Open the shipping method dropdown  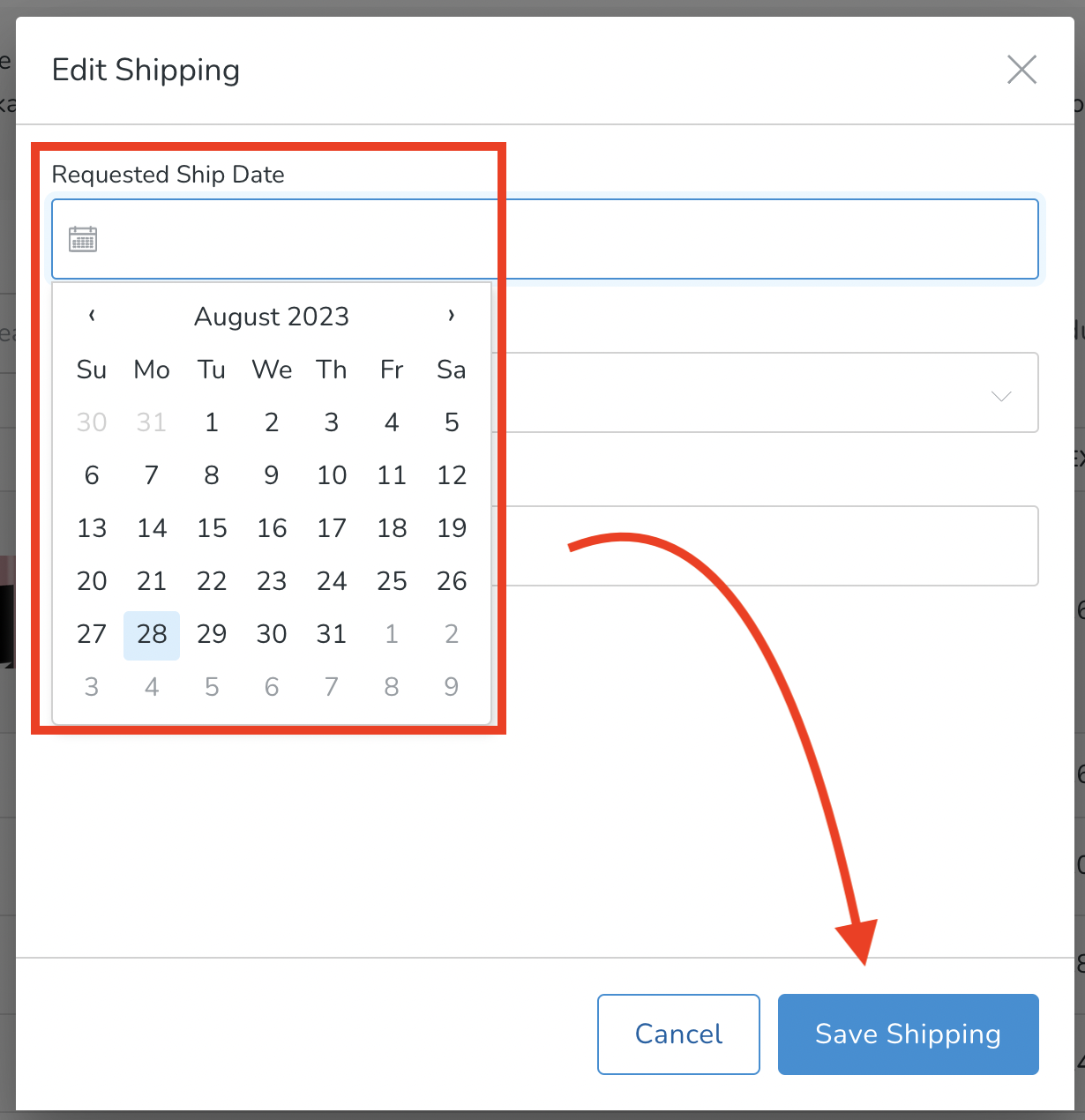click(794, 392)
